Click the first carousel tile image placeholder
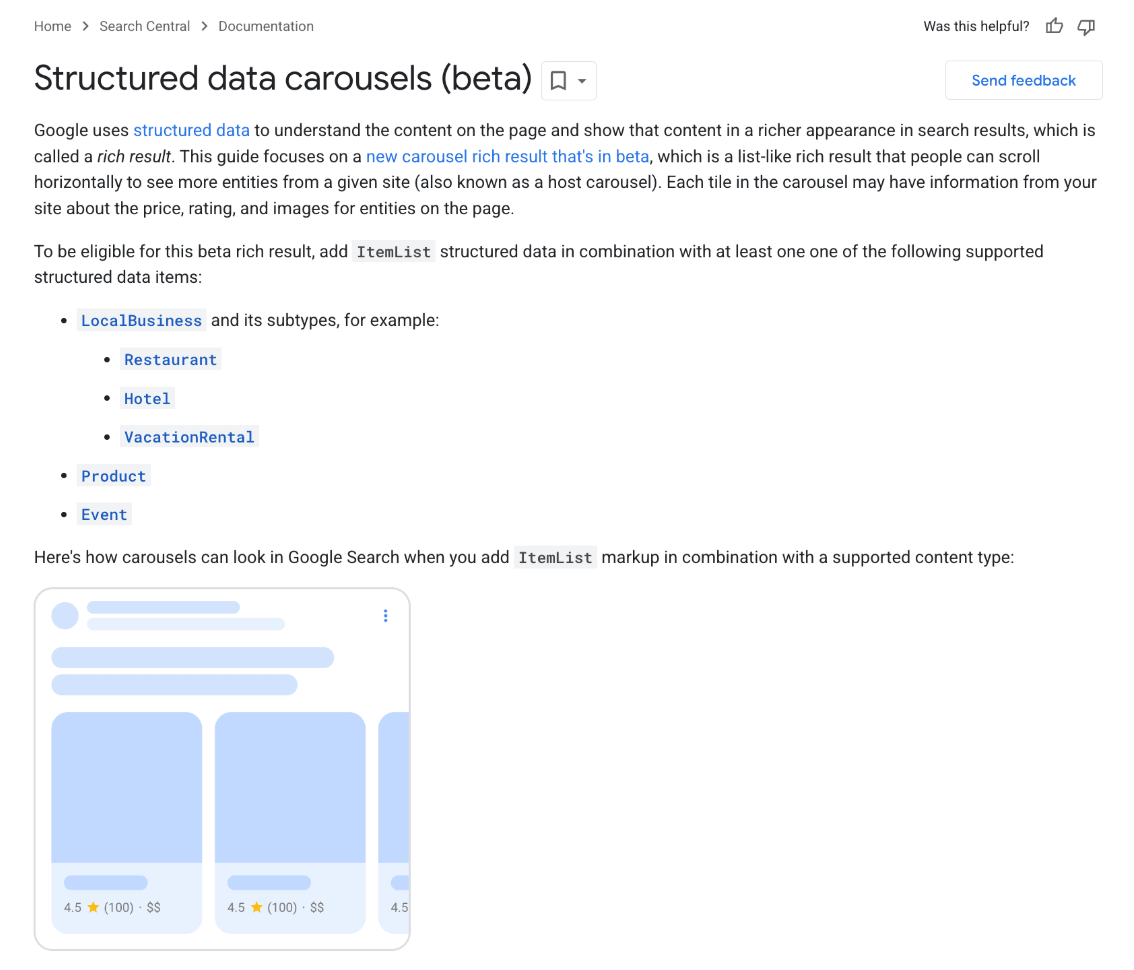This screenshot has height=970, width=1134. [x=126, y=785]
